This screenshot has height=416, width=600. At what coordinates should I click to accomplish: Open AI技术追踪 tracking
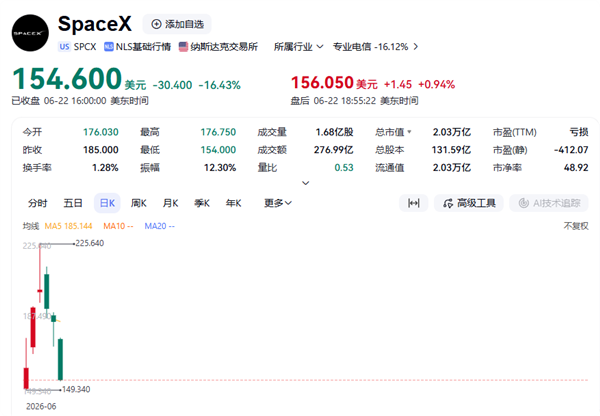click(549, 203)
